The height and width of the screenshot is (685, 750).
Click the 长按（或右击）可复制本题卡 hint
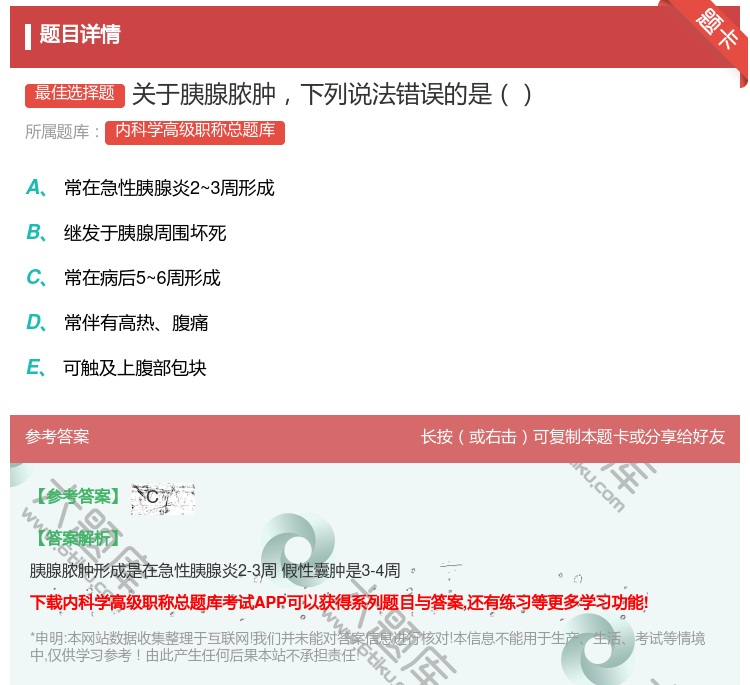pos(573,436)
